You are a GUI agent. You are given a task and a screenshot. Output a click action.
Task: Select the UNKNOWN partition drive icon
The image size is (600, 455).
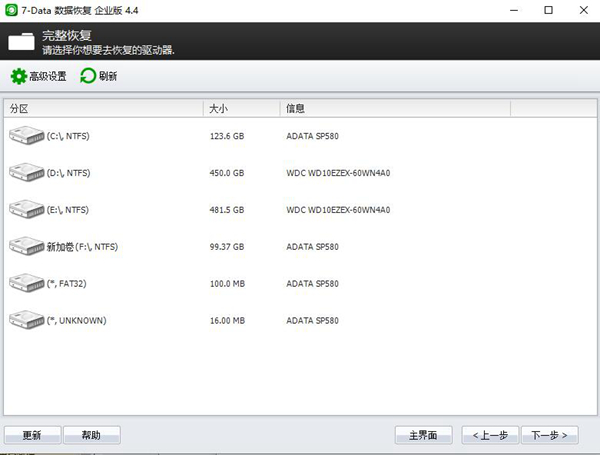pos(26,320)
